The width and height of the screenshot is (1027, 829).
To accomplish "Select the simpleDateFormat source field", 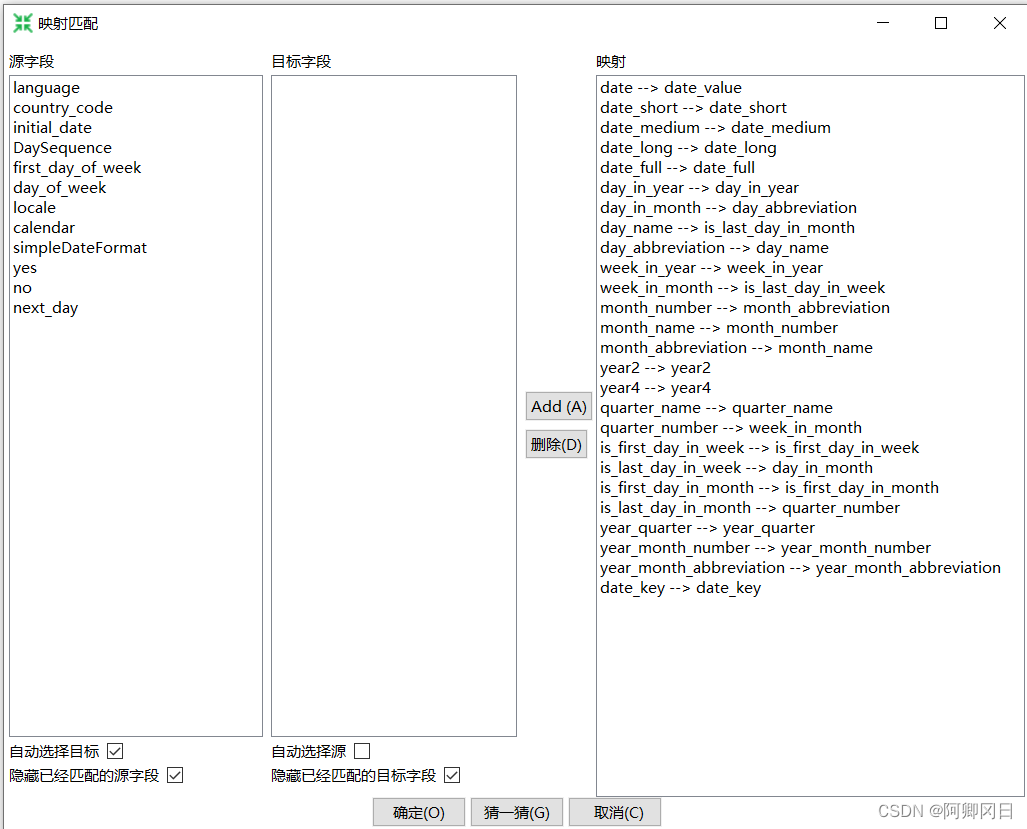I will tap(80, 248).
